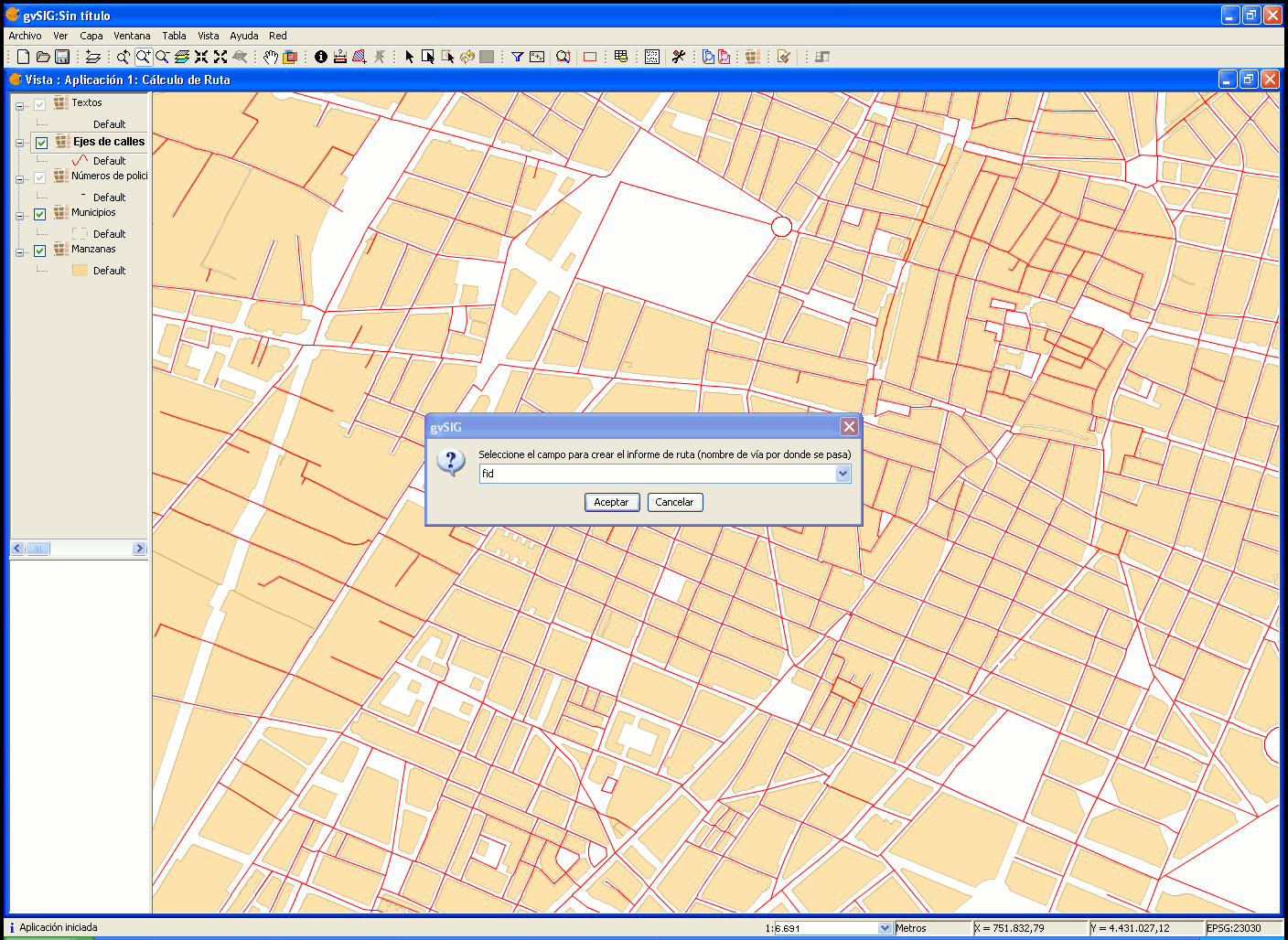The image size is (1288, 940).
Task: Save project with floppy disk icon
Action: point(62,57)
